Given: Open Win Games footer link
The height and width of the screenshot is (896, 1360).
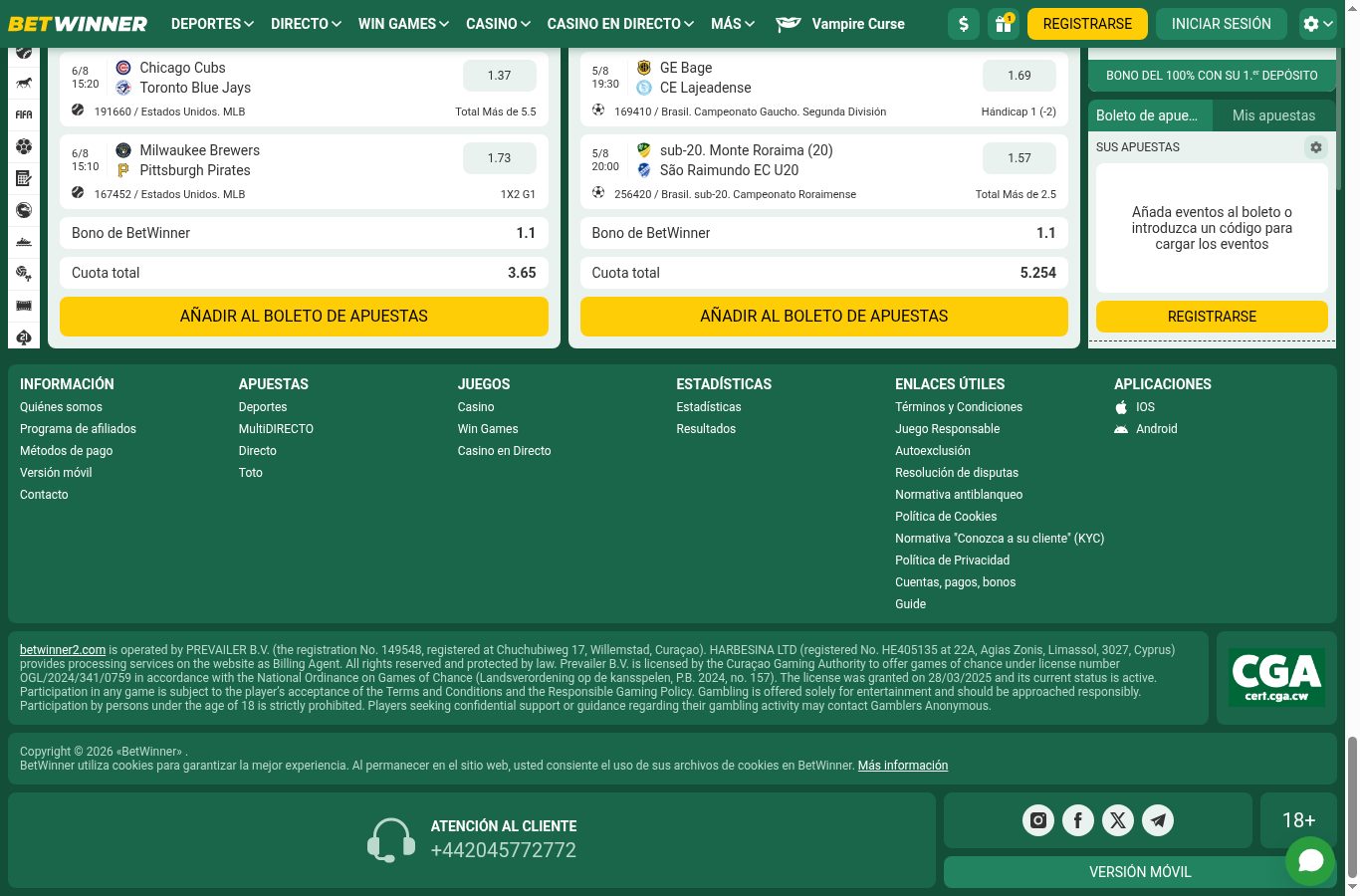Looking at the screenshot, I should pos(488,429).
